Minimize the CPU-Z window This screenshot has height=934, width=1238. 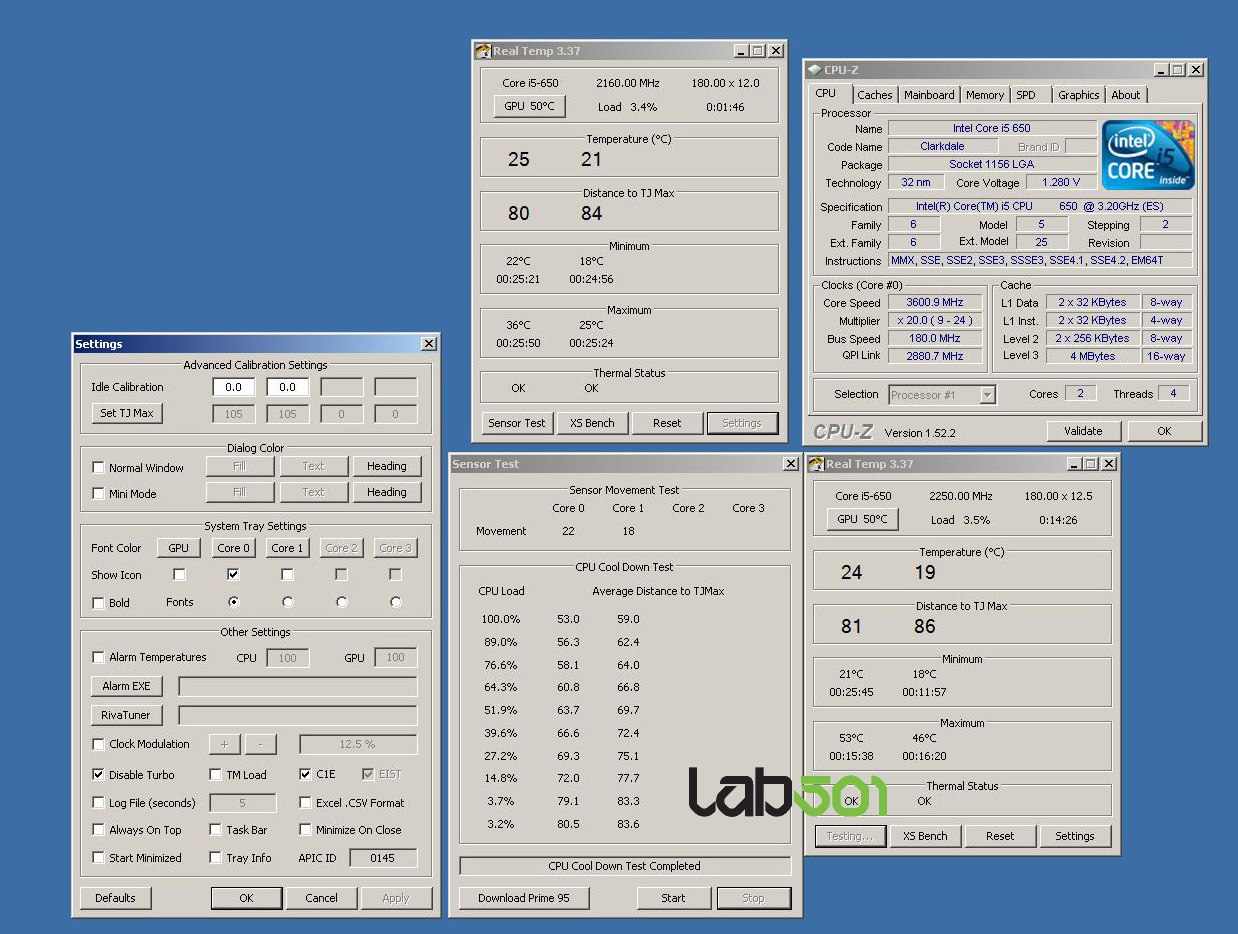[x=1160, y=70]
